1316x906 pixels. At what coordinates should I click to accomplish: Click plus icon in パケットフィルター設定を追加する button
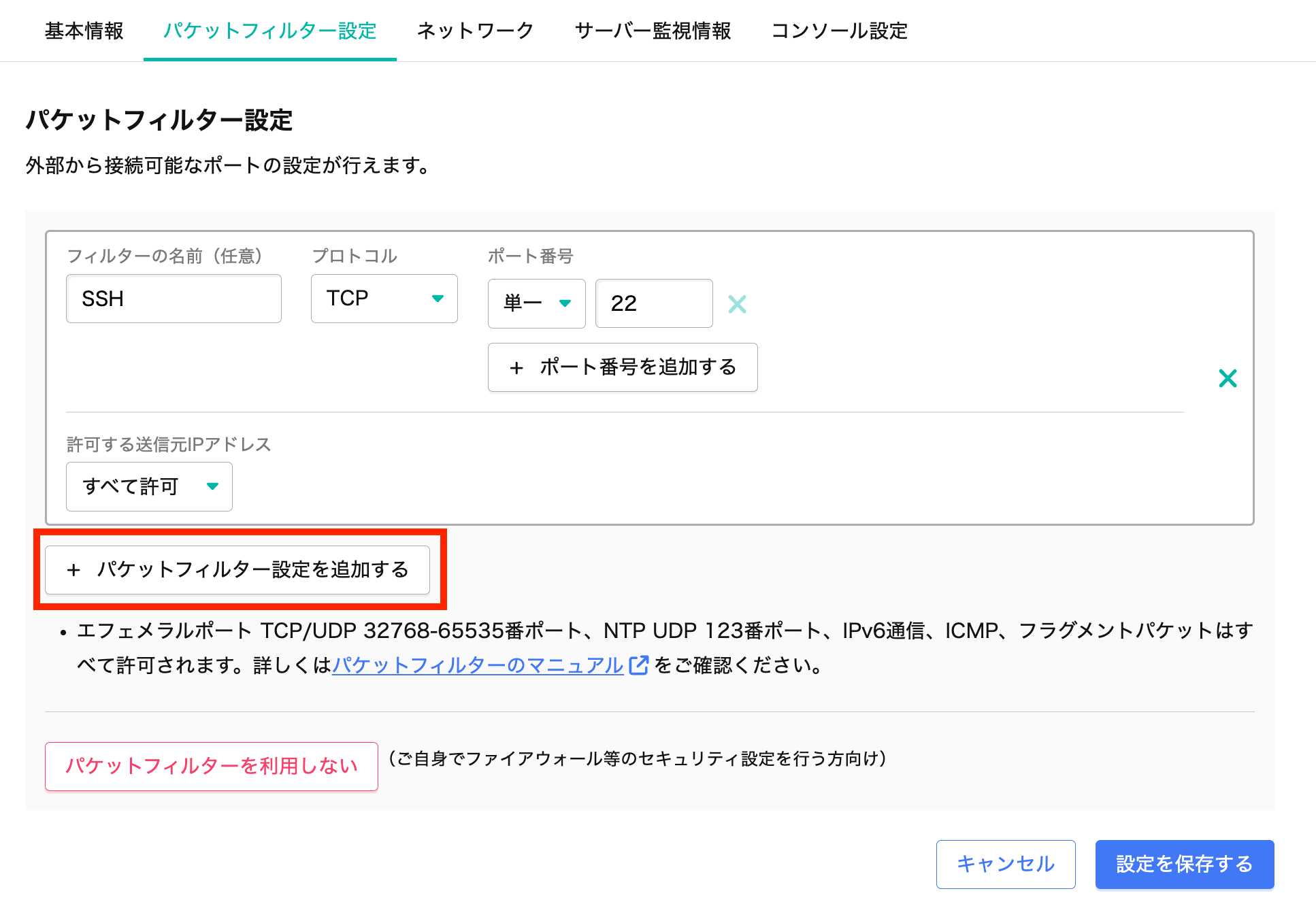(x=73, y=570)
